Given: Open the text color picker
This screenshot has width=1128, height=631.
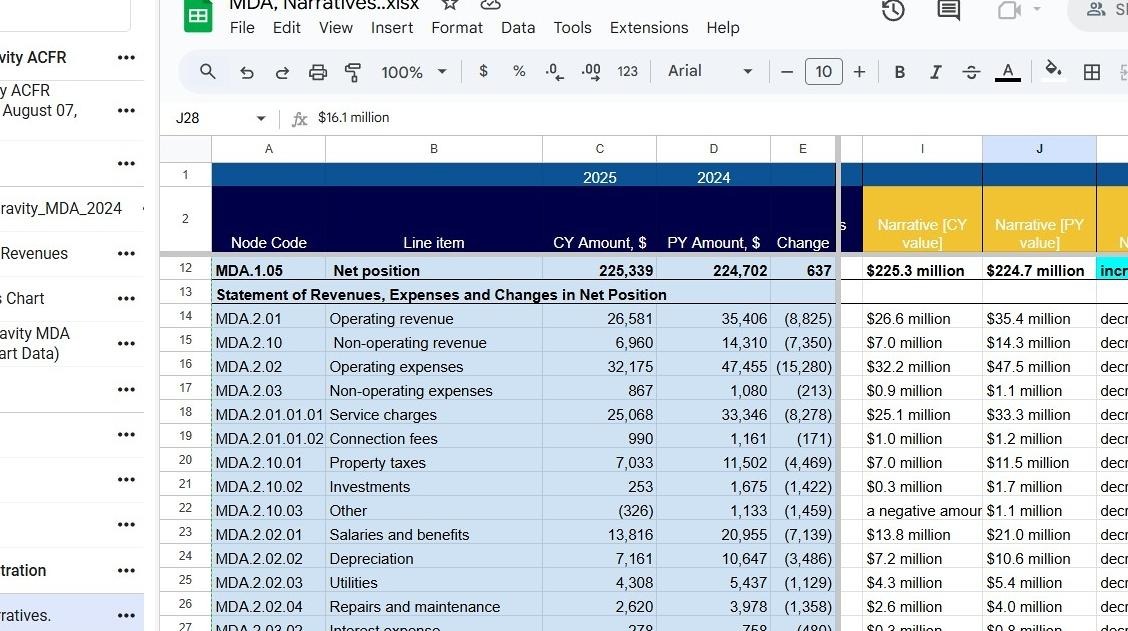Looking at the screenshot, I should pos(1008,72).
